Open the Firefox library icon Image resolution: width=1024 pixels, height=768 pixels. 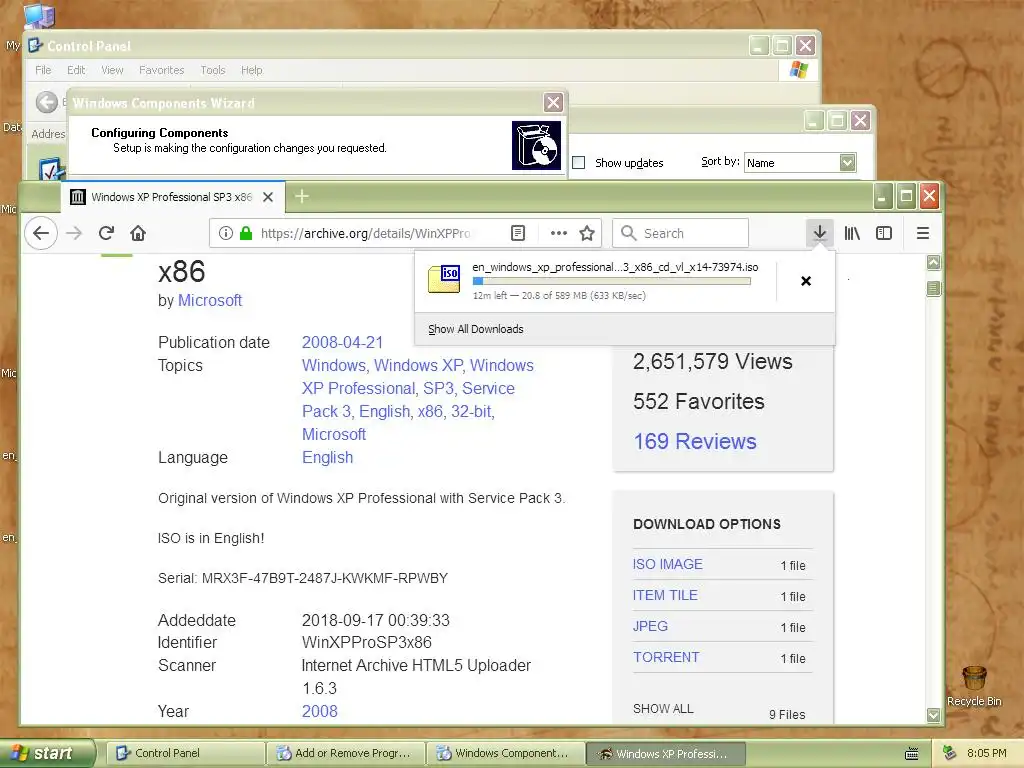pyautogui.click(x=852, y=233)
